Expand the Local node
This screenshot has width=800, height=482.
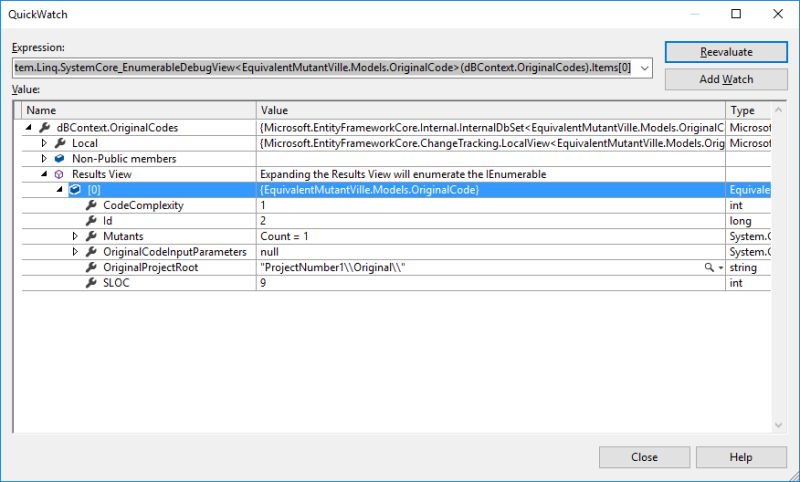point(44,143)
